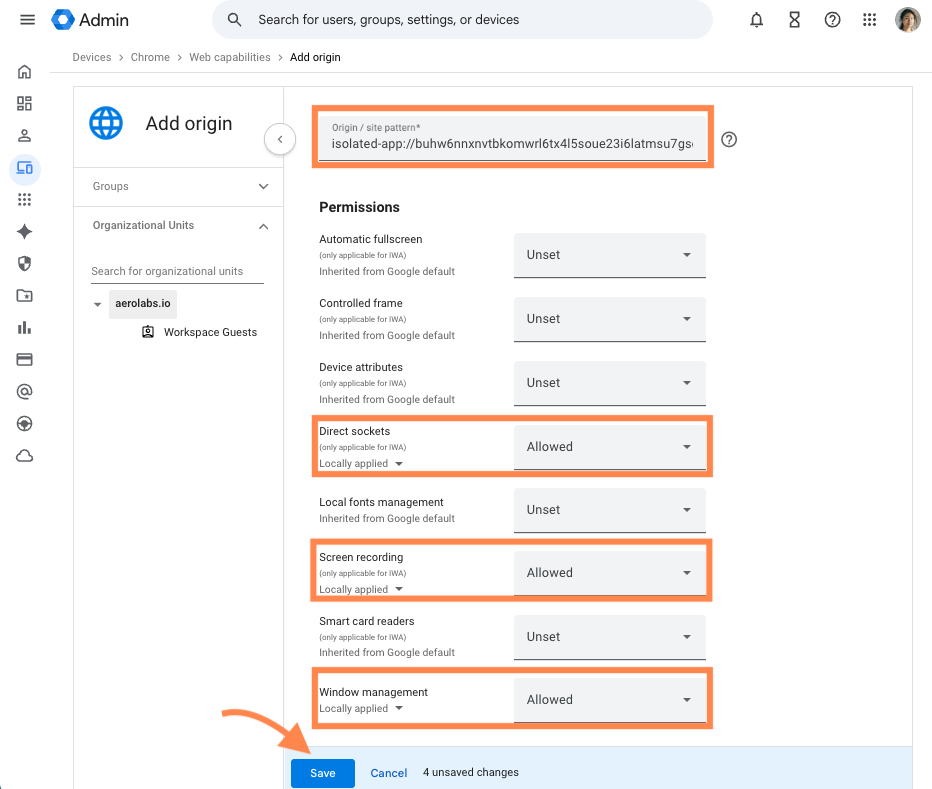This screenshot has height=789, width=932.
Task: Open the Automatic fullscreen permission dropdown
Action: 609,255
